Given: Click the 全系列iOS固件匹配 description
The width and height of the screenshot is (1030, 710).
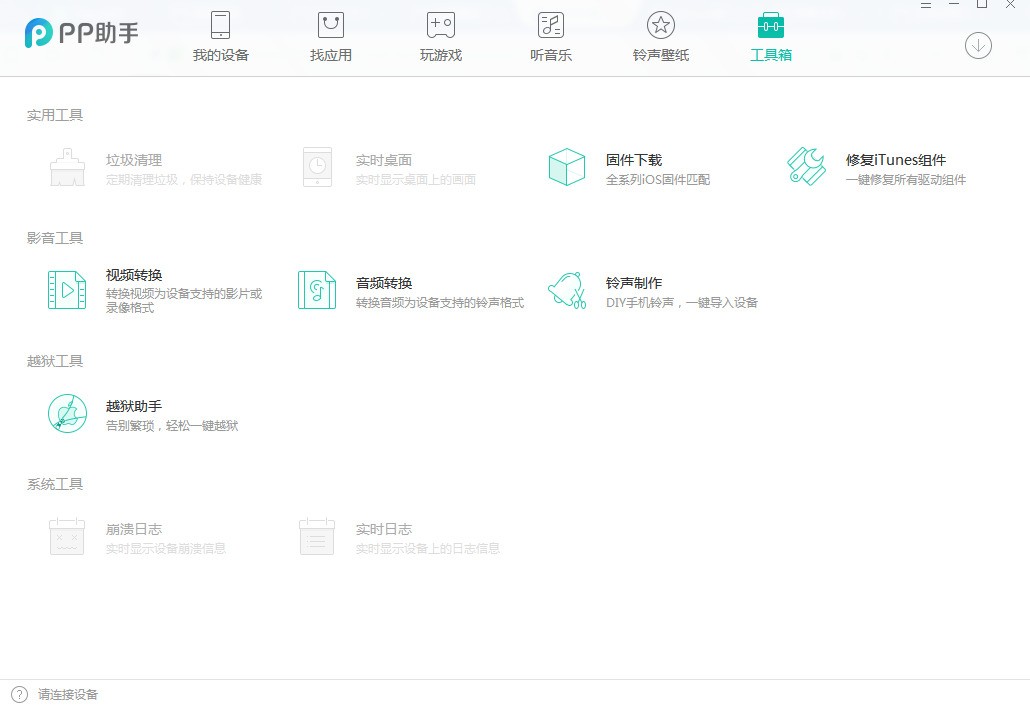Looking at the screenshot, I should (x=658, y=179).
